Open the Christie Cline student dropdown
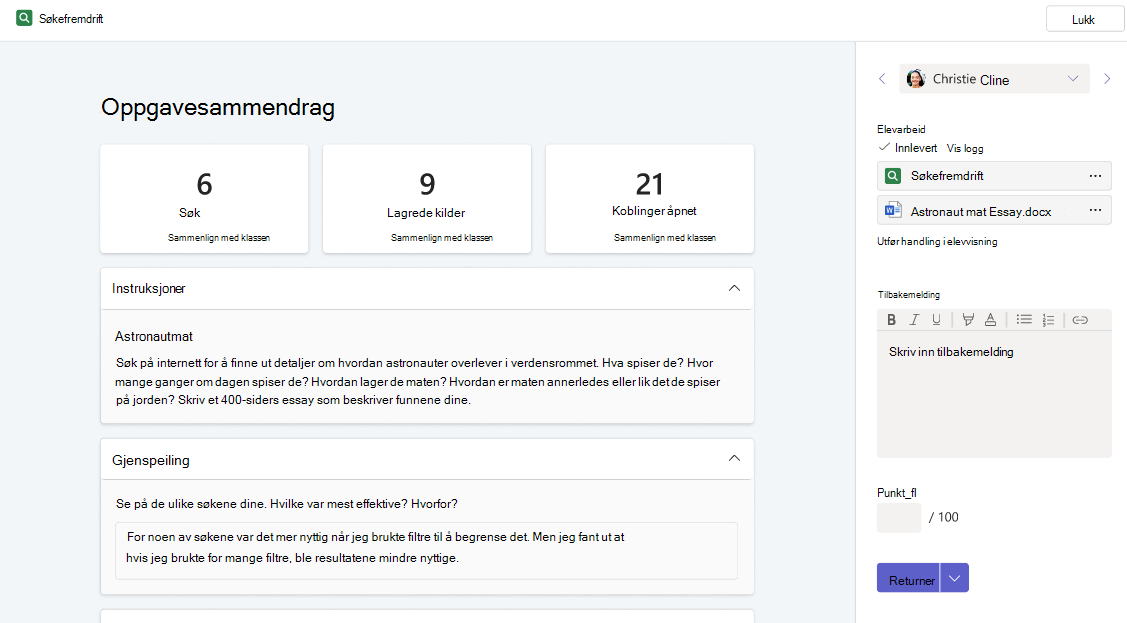The width and height of the screenshot is (1127, 623). tap(994, 79)
